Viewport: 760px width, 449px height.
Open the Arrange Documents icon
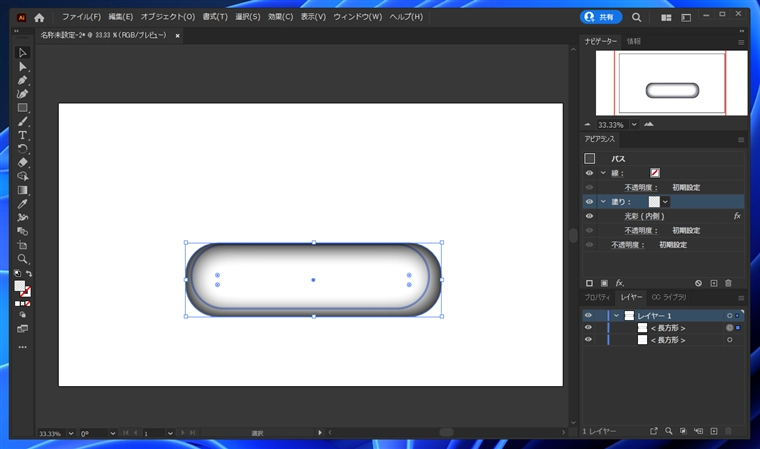[666, 17]
